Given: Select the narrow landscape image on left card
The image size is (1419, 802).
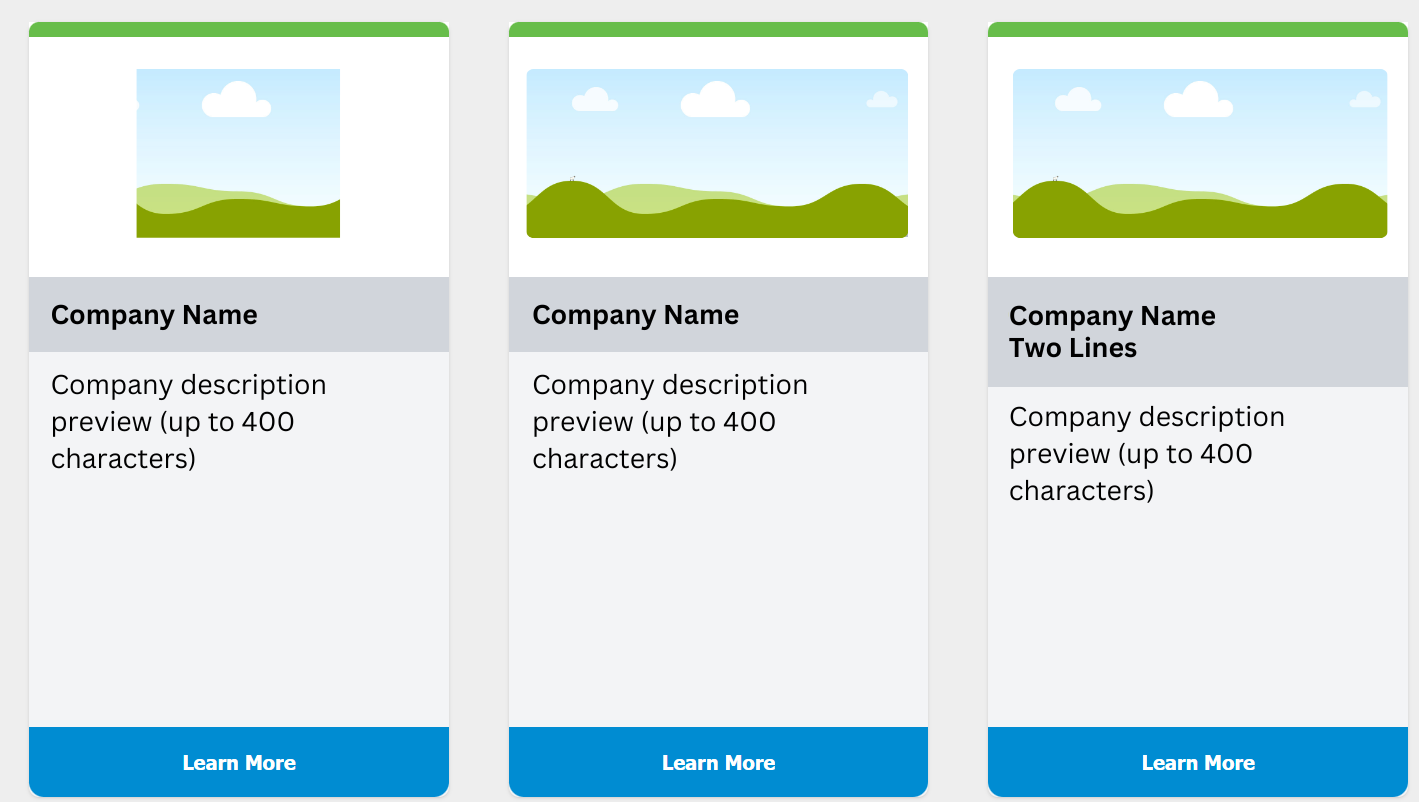Looking at the screenshot, I should click(238, 153).
